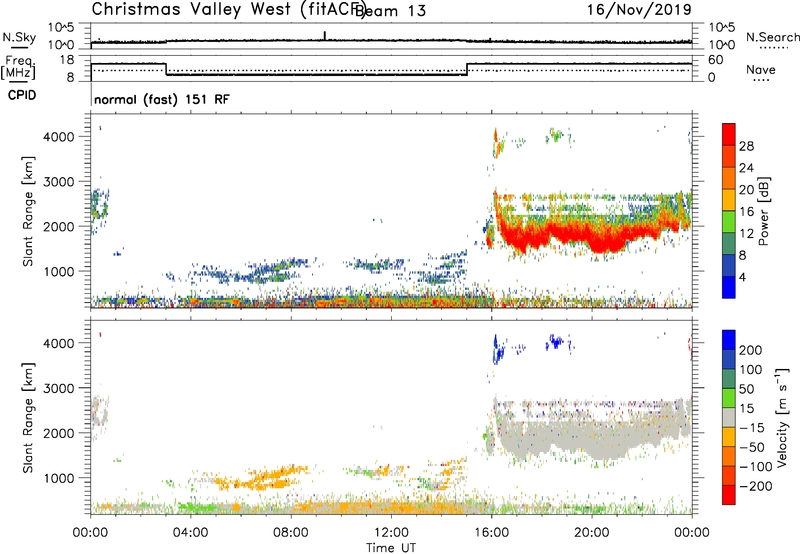The height and width of the screenshot is (554, 800).
Task: Click the 'N.Search' legend label
Action: (772, 37)
